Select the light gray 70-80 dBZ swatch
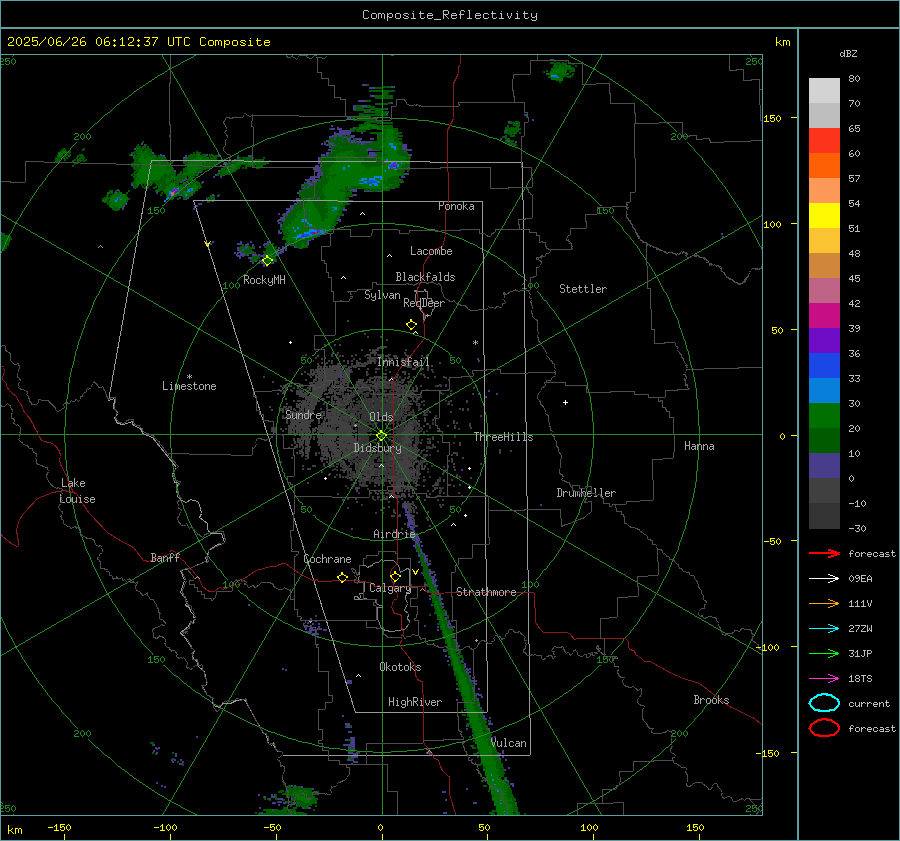 coord(824,91)
